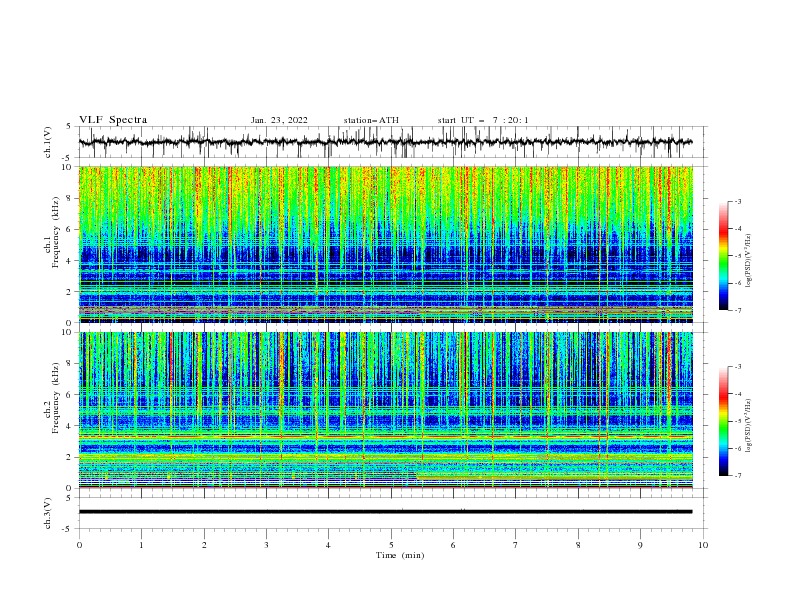
Task: Click the date "Jan. 23, 2022"
Action: click(x=279, y=120)
